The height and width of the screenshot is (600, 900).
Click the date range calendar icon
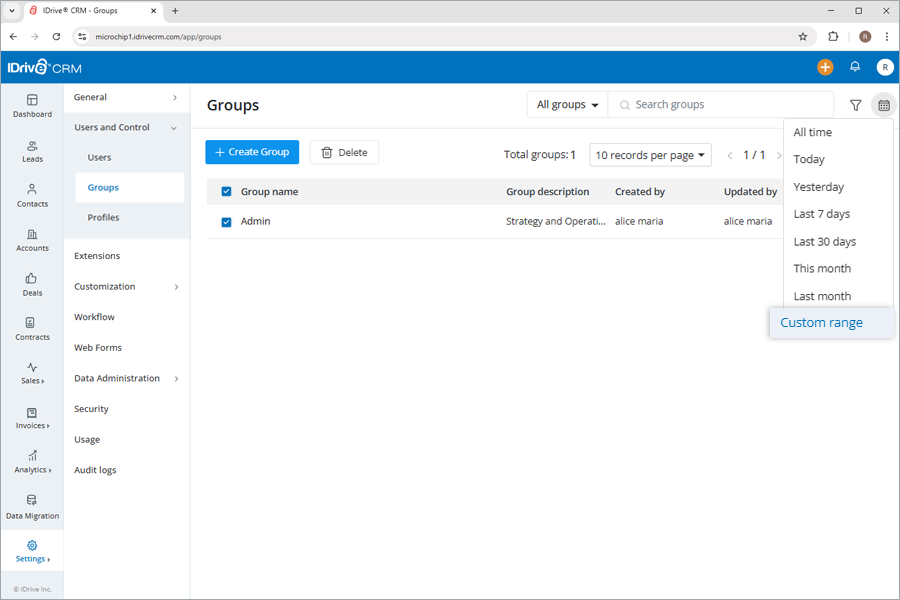click(884, 104)
